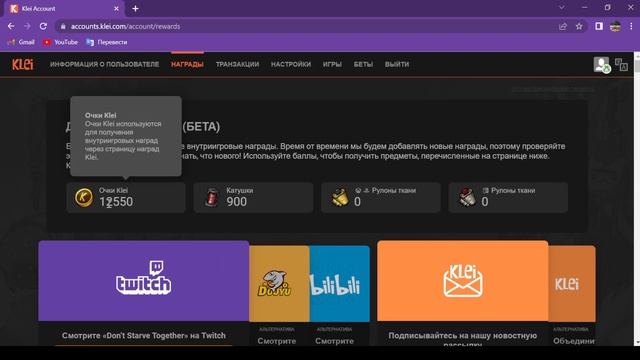Click the Очки Klei 12550 points box

pyautogui.click(x=126, y=198)
